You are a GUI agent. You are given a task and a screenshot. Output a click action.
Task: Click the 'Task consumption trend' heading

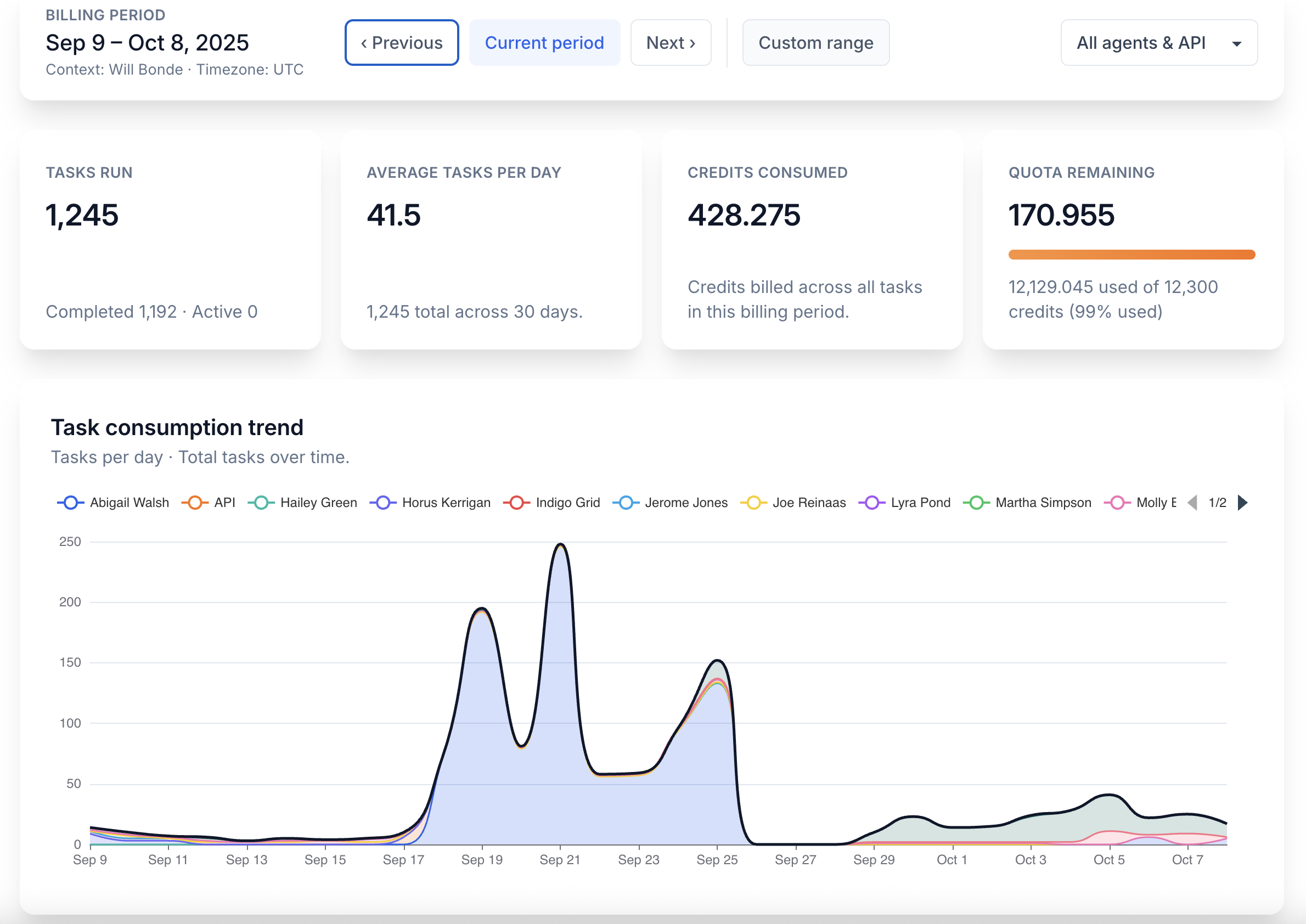point(177,427)
